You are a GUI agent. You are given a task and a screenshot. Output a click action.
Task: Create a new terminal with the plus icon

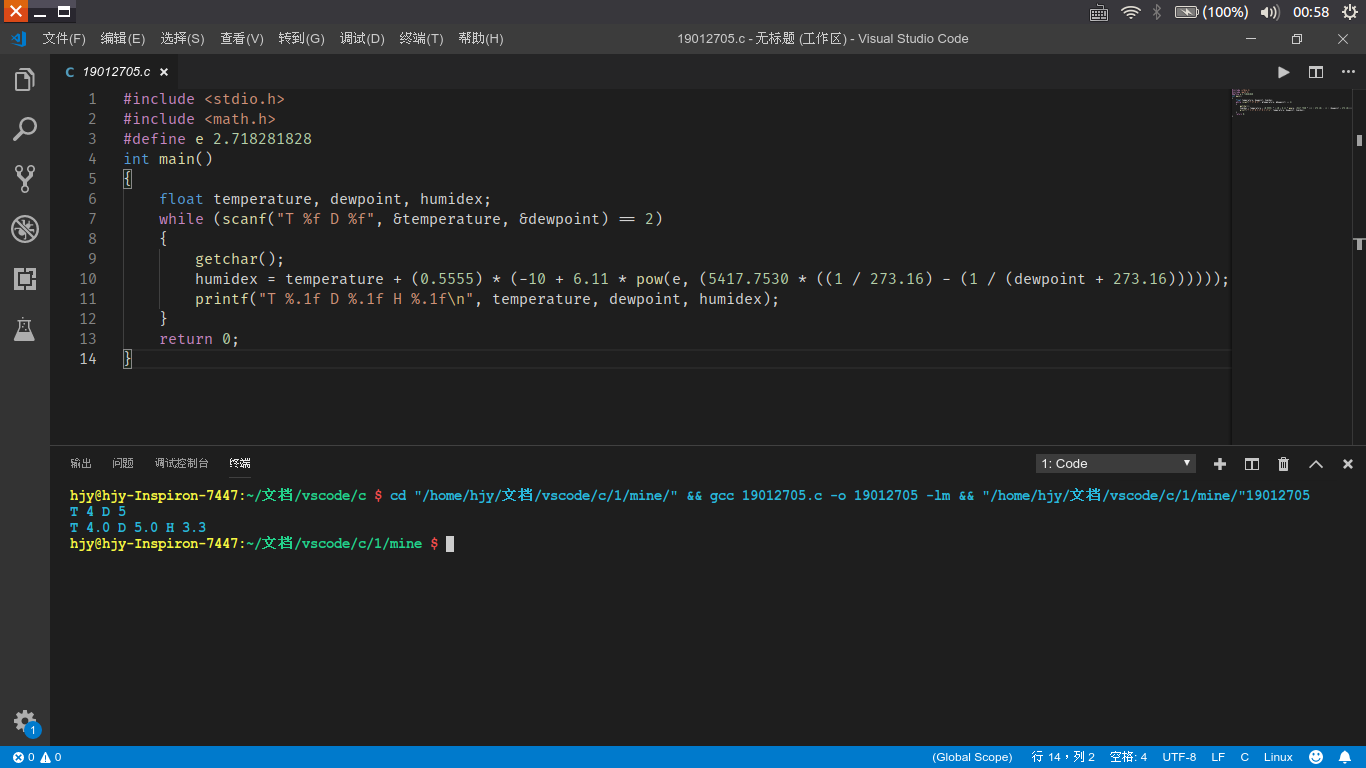coord(1219,463)
